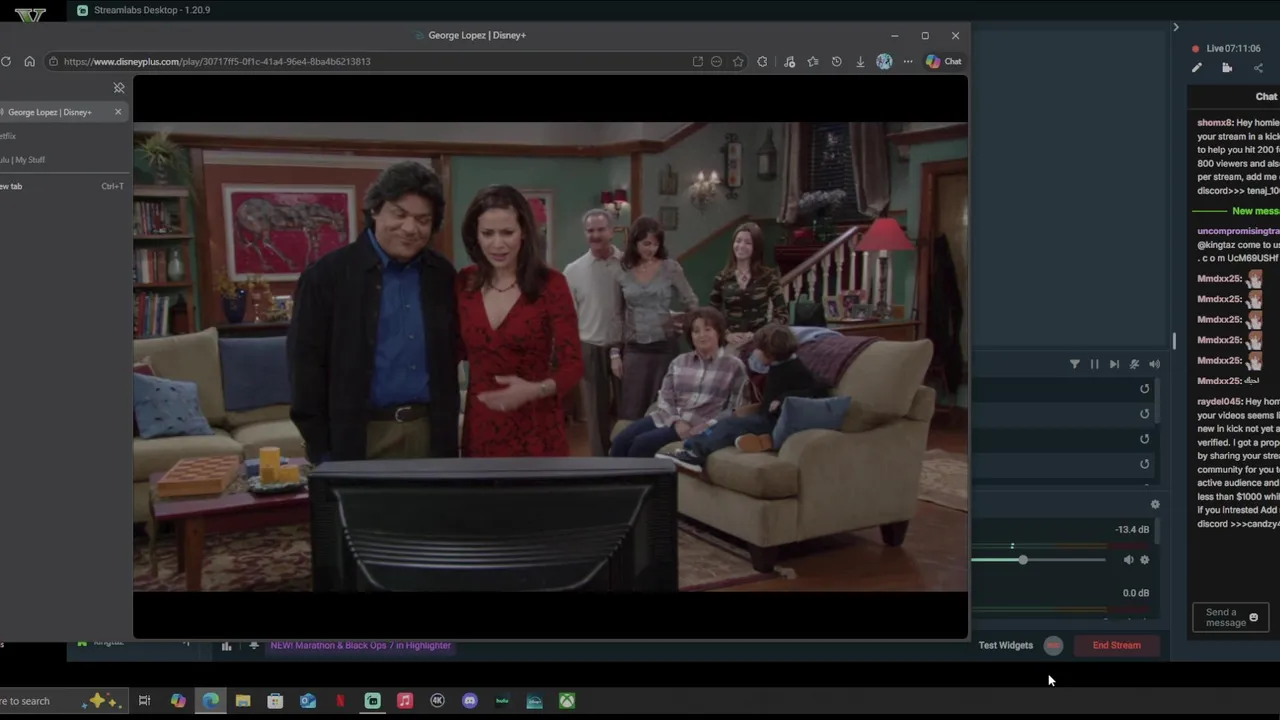
Task: Open browser extensions puzzle icon
Action: pos(762,61)
